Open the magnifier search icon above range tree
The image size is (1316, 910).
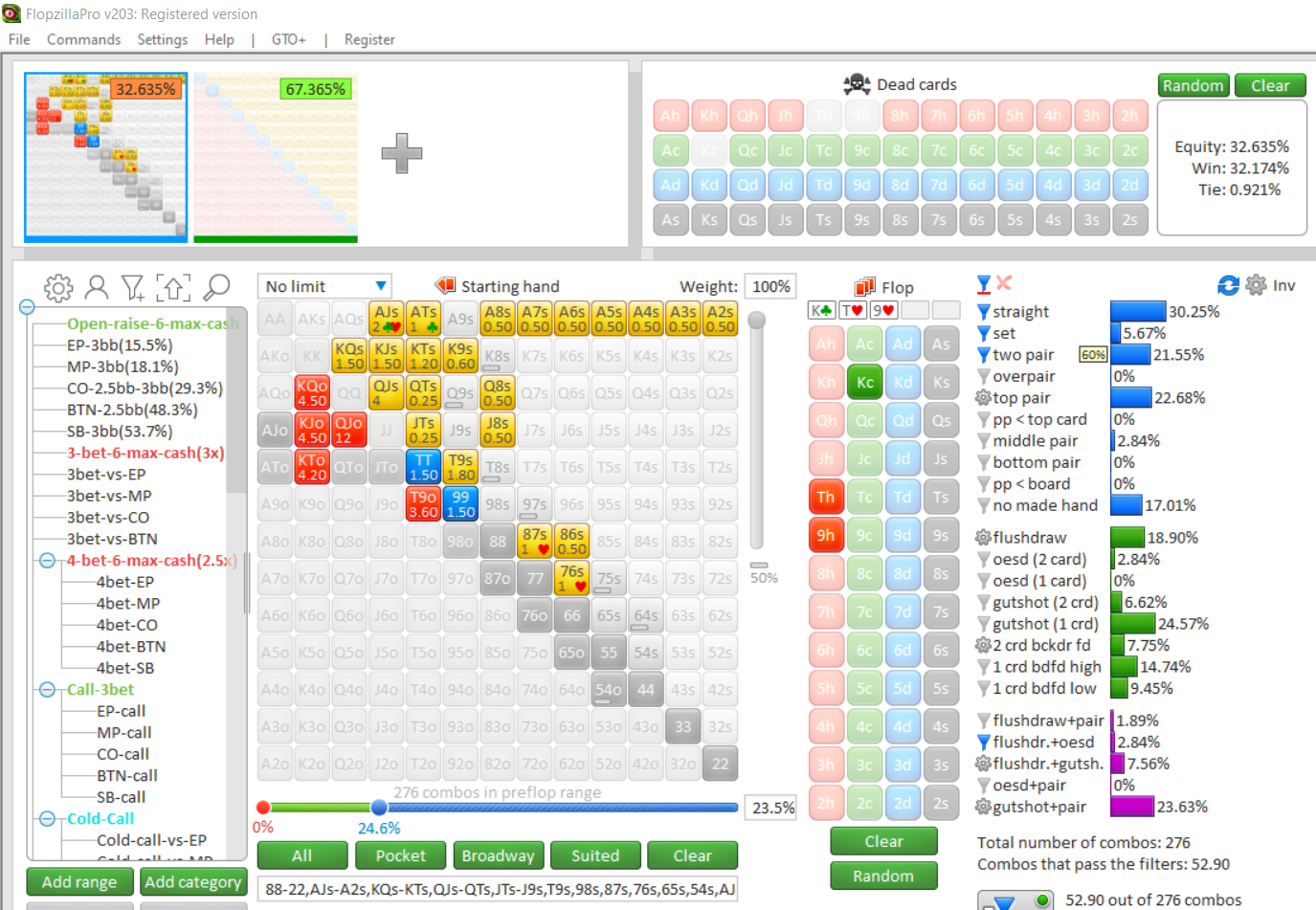point(217,287)
